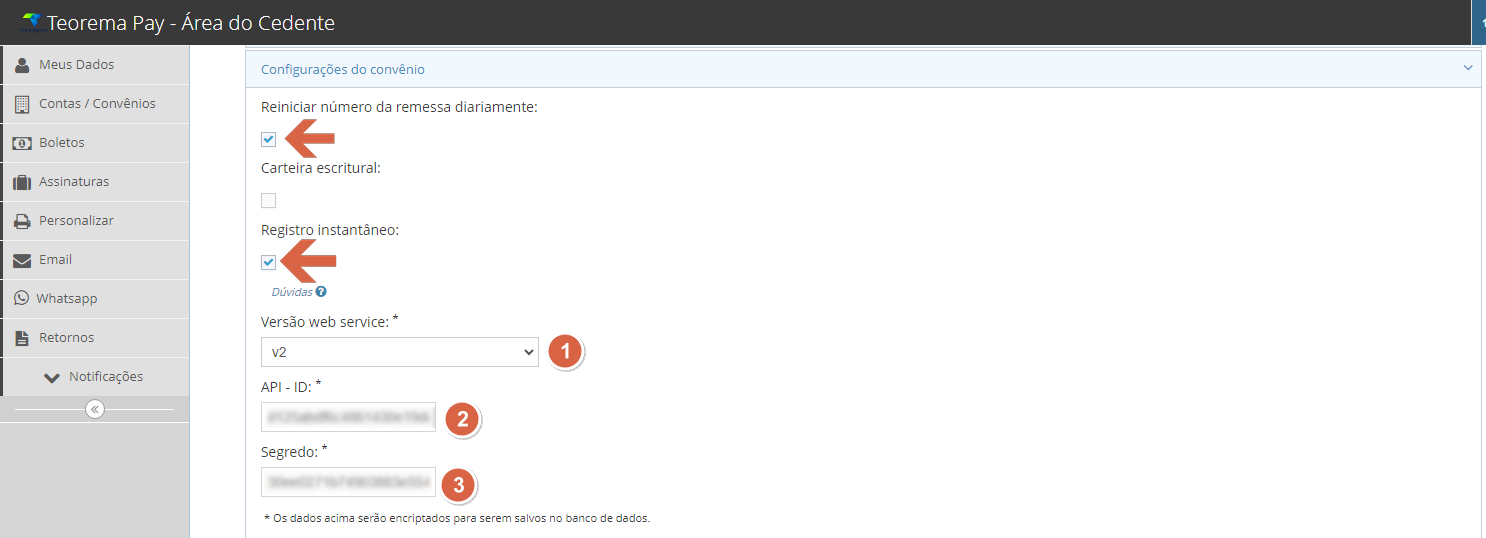Enable the Carteira escritural checkbox

tap(268, 201)
